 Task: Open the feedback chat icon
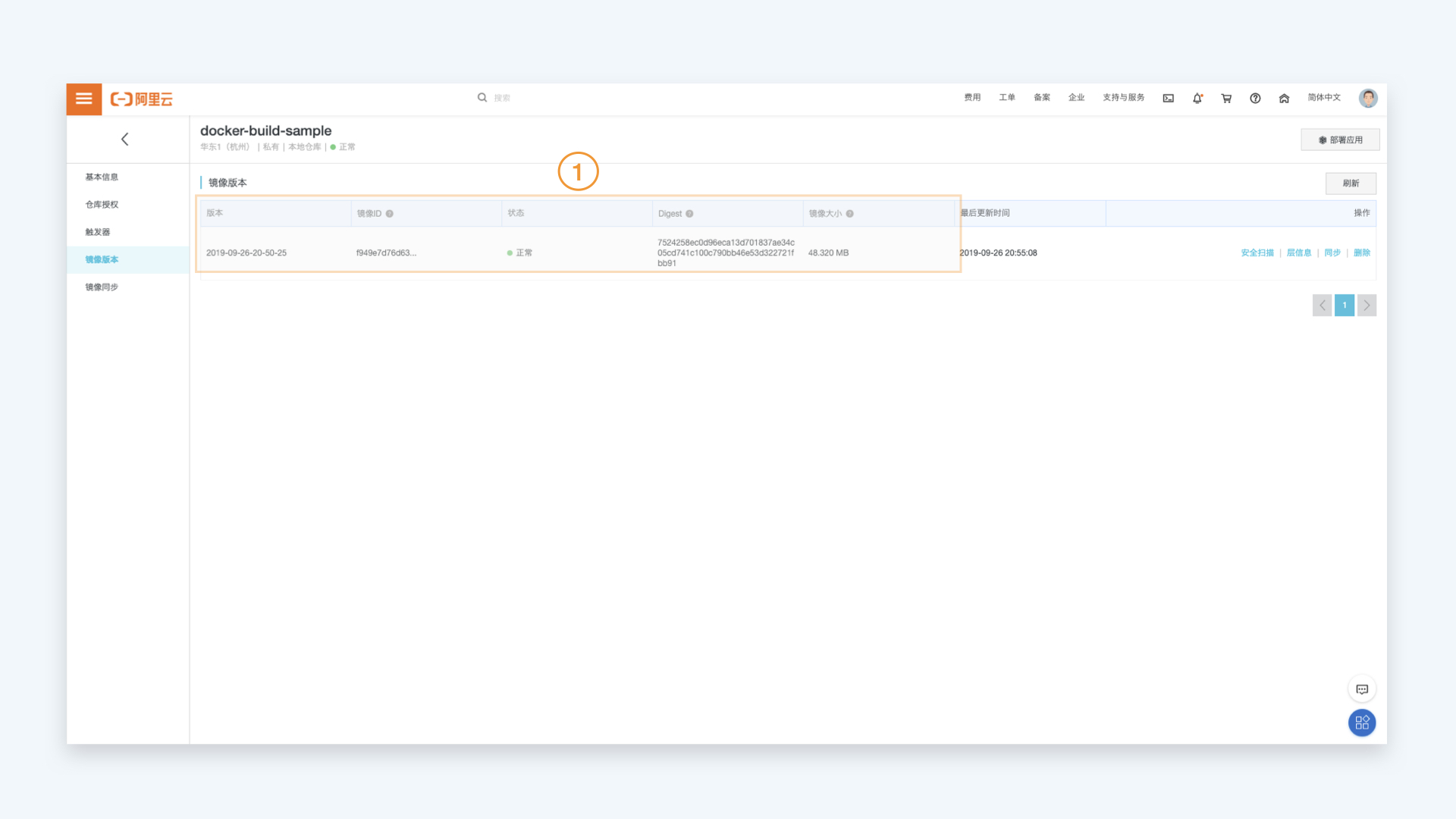point(1362,689)
